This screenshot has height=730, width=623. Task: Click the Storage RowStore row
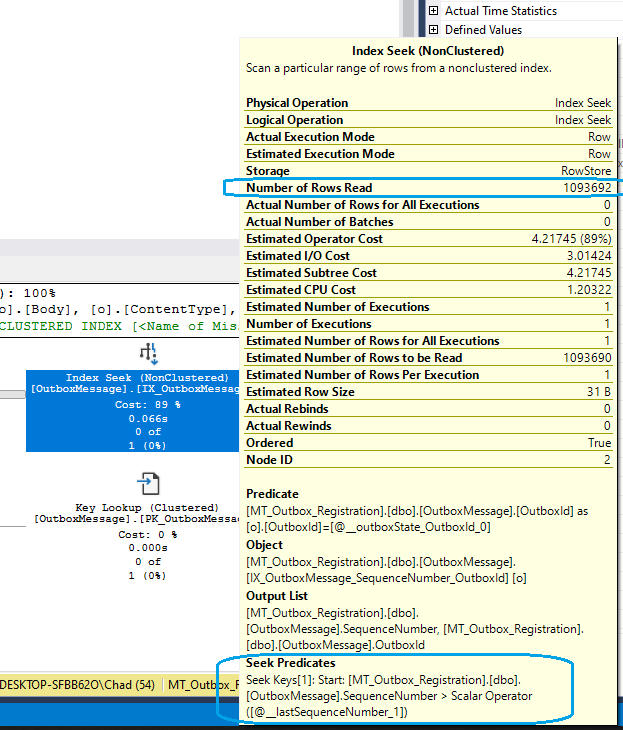coord(428,171)
